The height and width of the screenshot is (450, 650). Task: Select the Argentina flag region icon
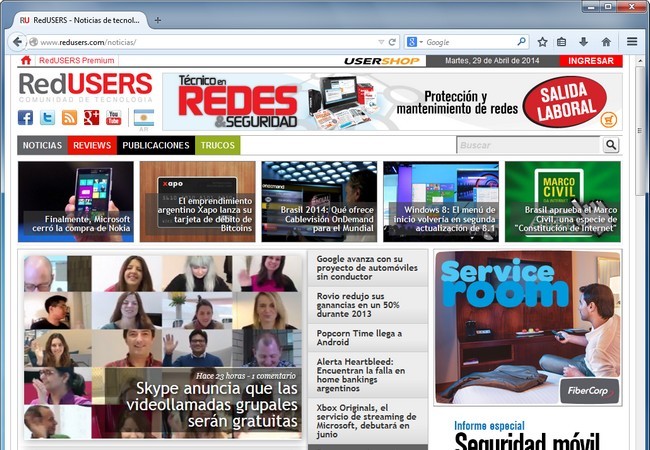click(144, 118)
